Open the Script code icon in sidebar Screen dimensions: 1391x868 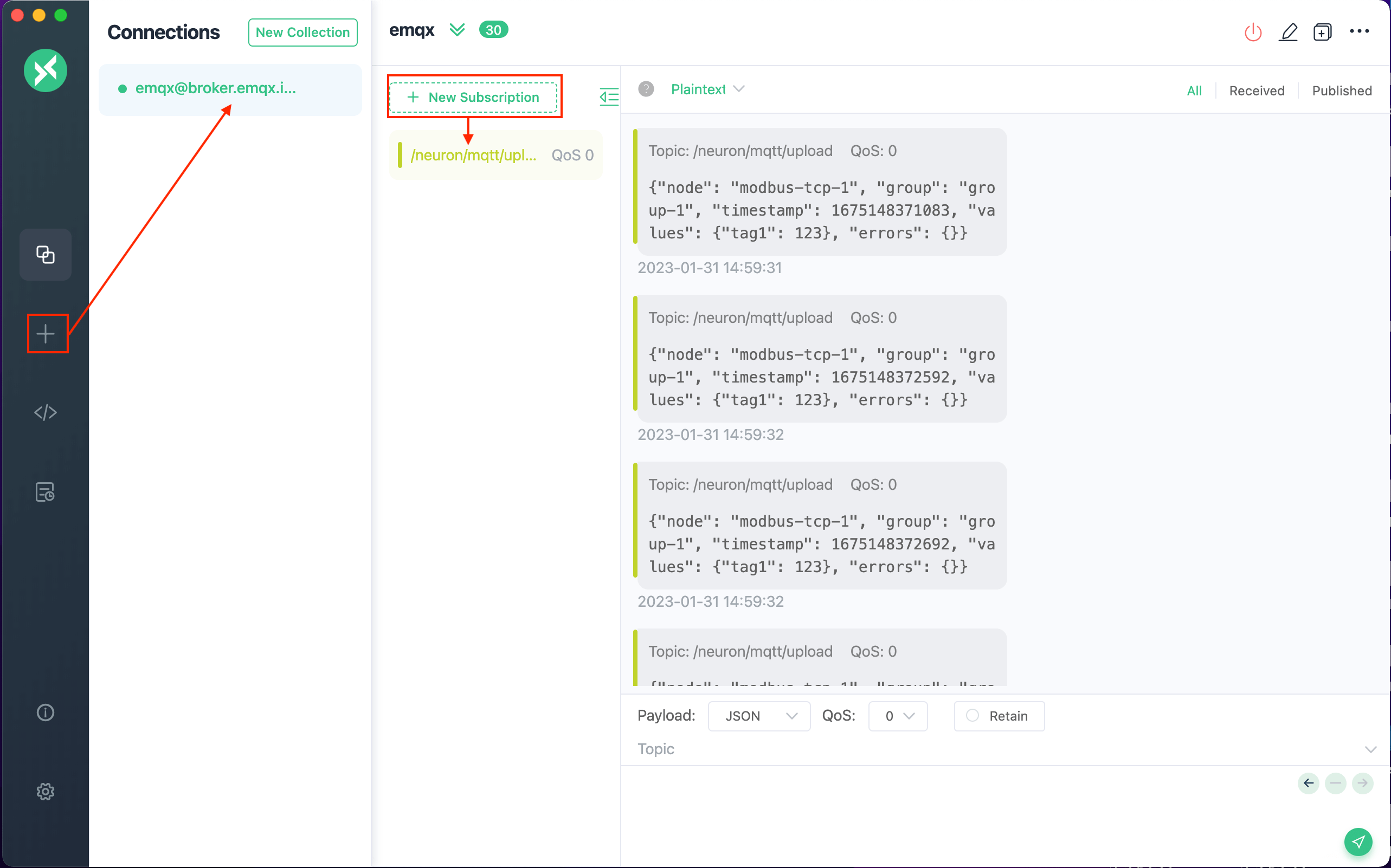coord(46,412)
